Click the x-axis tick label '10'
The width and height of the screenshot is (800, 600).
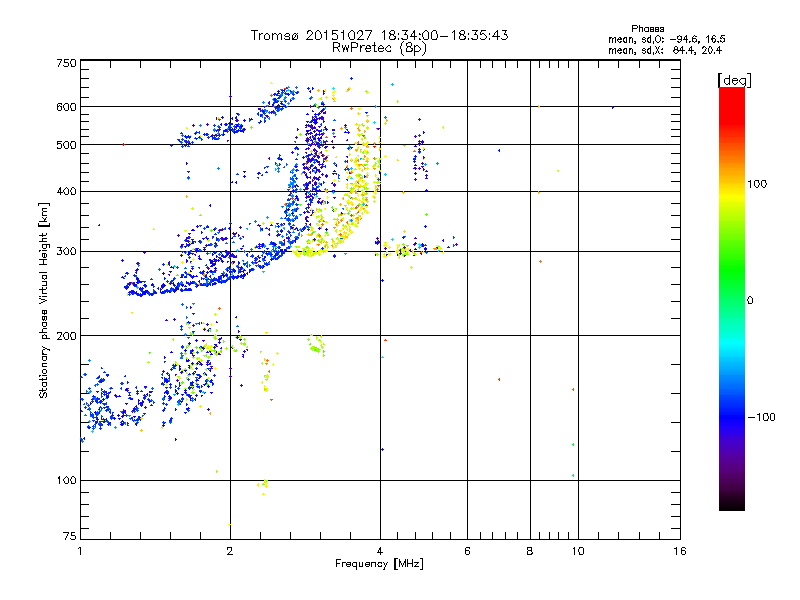578,551
